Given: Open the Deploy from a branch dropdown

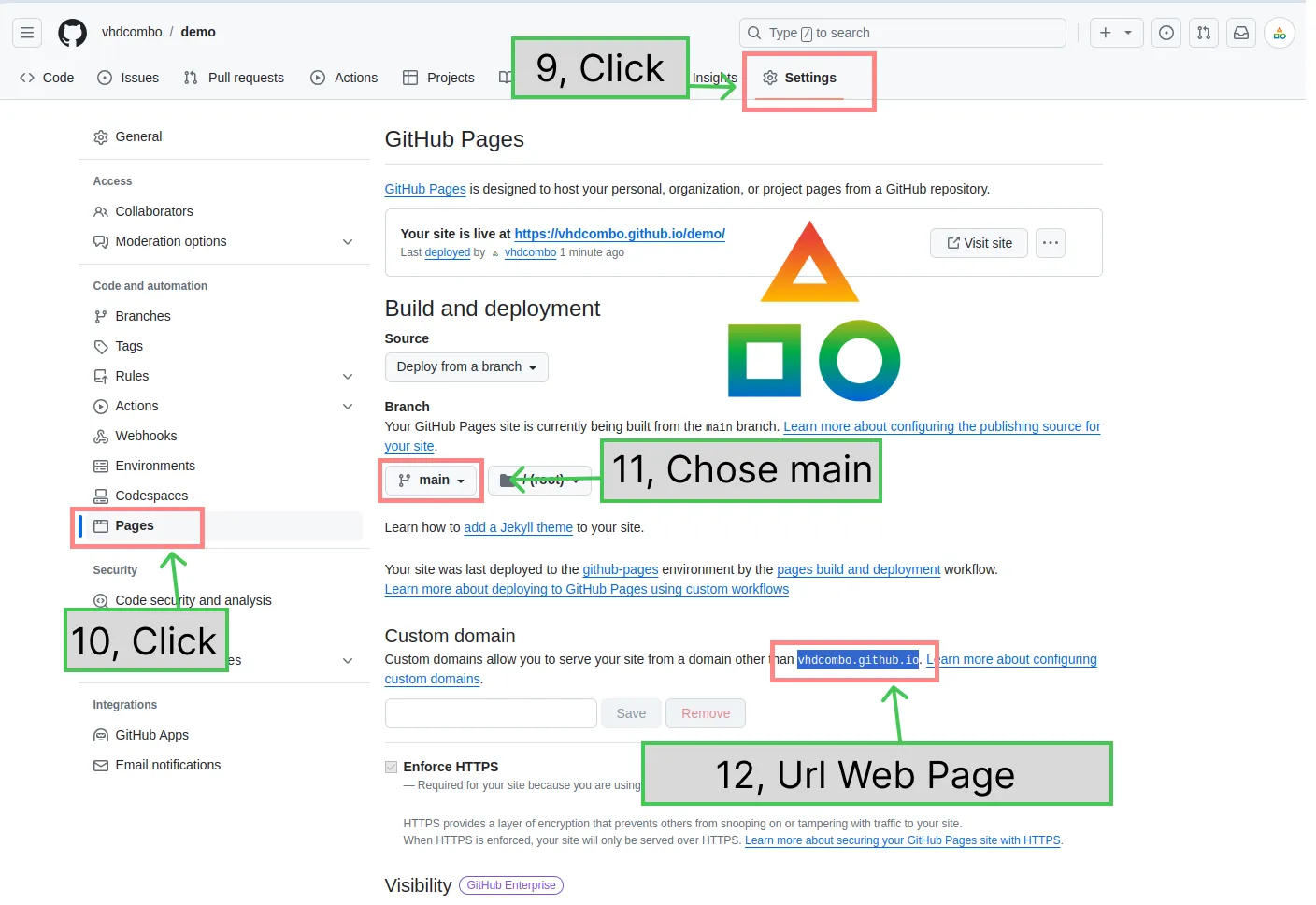Looking at the screenshot, I should [x=466, y=367].
